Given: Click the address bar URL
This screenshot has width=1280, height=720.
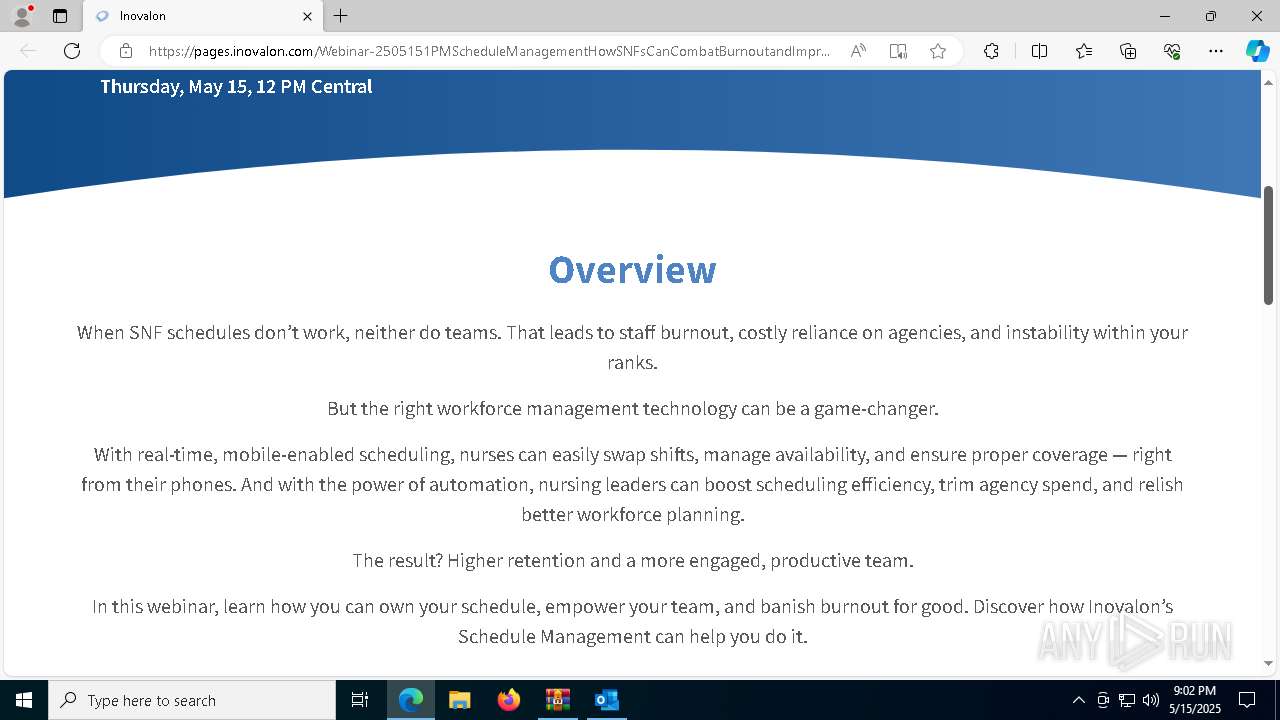Looking at the screenshot, I should (x=489, y=51).
